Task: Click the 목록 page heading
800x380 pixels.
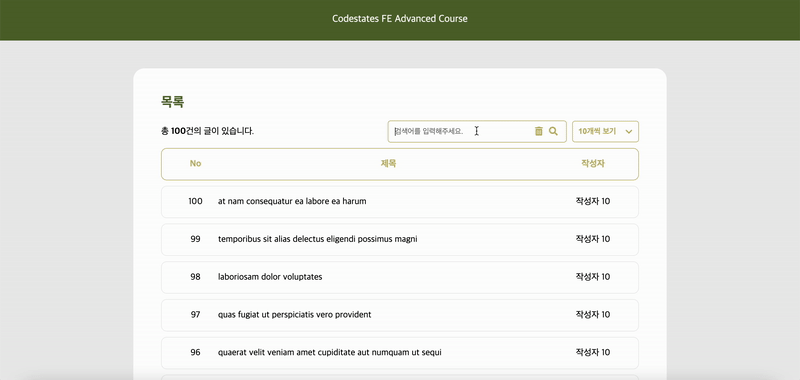Action: click(x=172, y=102)
